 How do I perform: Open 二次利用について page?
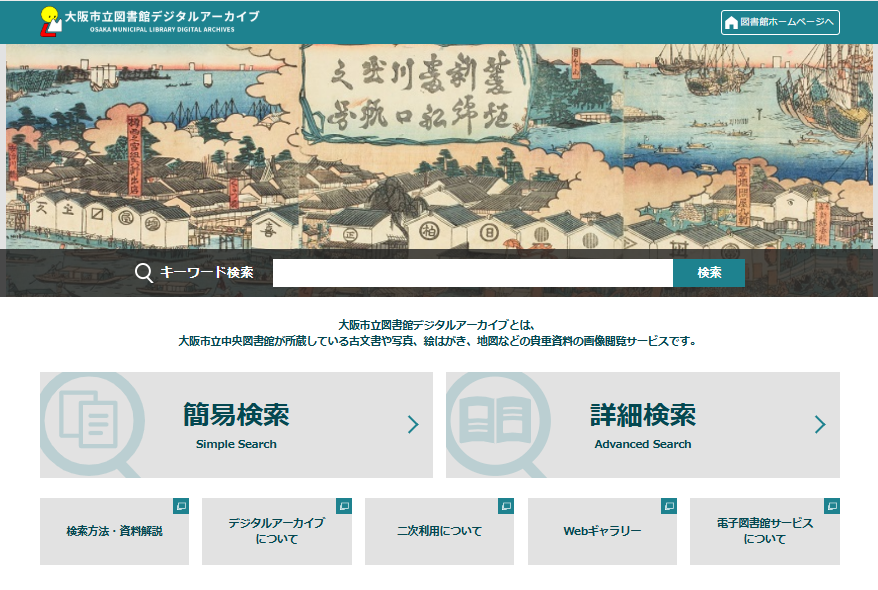[440, 531]
